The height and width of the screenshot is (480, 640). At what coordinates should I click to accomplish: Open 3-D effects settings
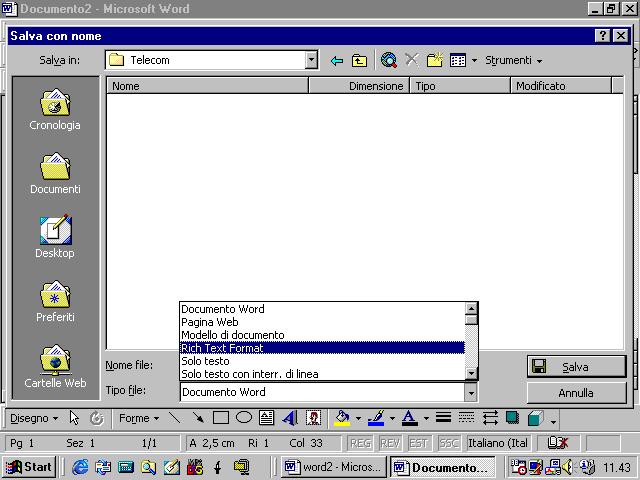pos(536,418)
